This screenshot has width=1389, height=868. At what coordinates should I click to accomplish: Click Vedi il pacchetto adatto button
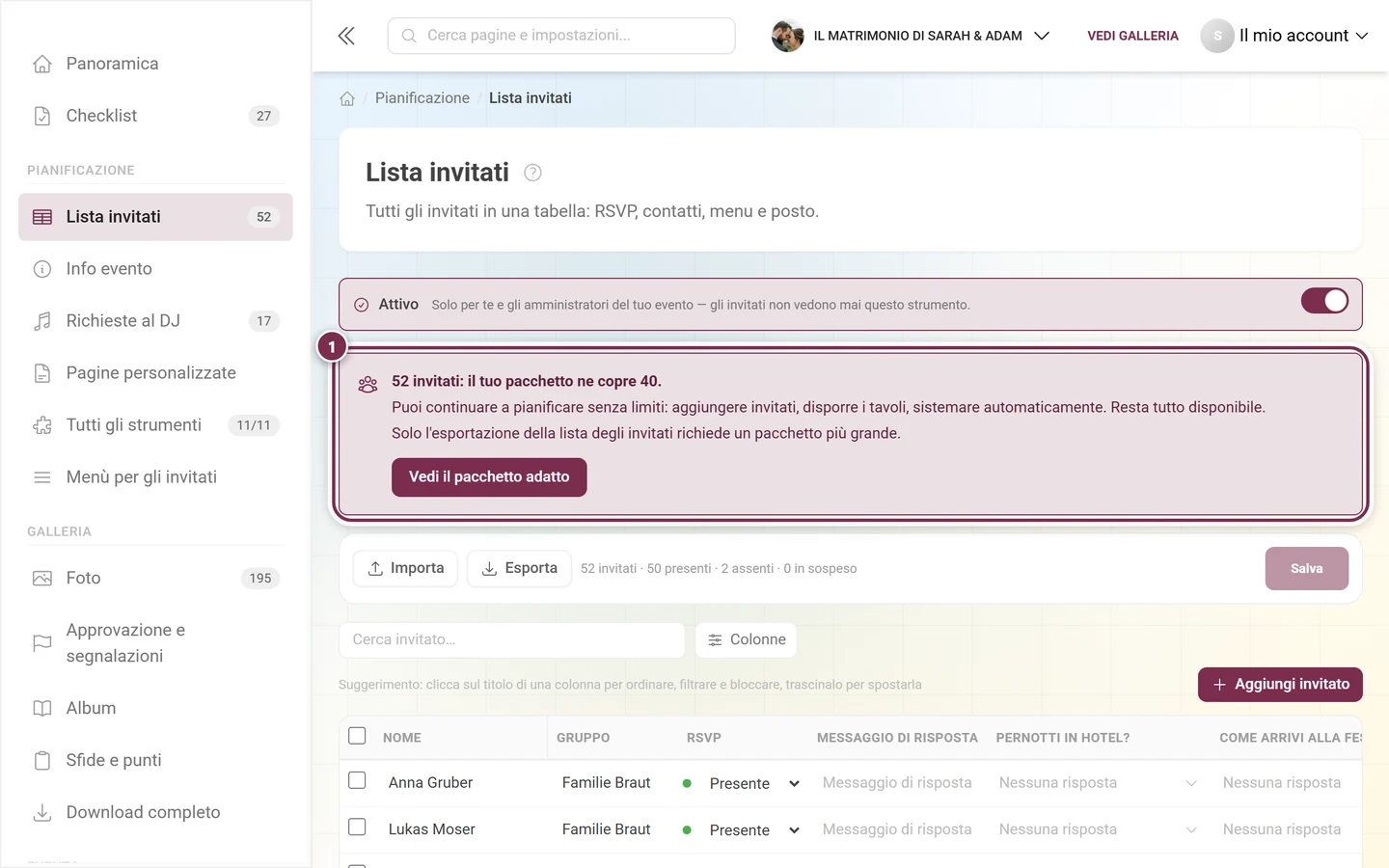pyautogui.click(x=489, y=477)
